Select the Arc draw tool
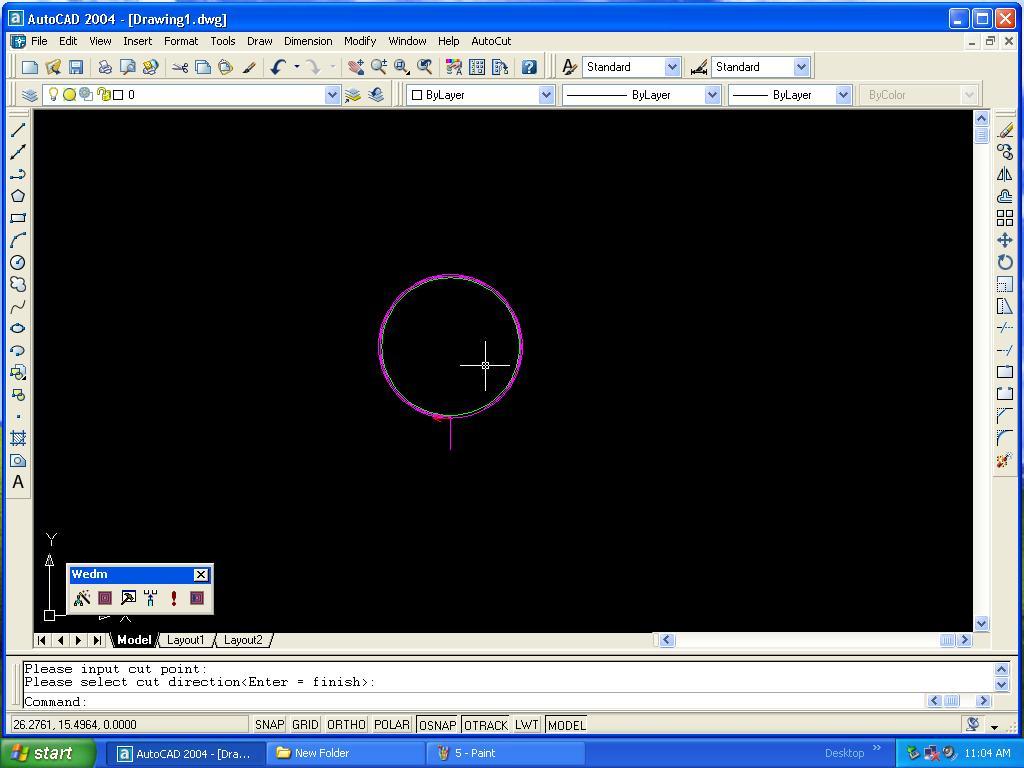This screenshot has height=768, width=1024. click(18, 240)
